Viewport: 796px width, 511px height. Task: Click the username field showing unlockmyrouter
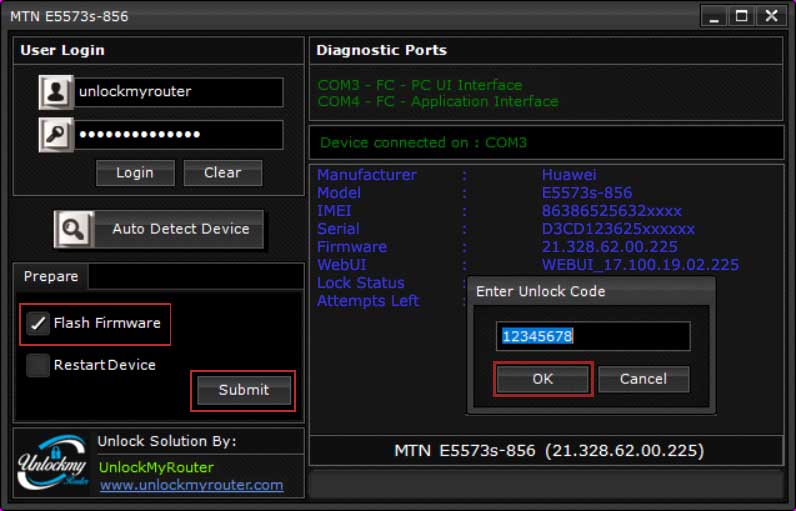[x=179, y=92]
